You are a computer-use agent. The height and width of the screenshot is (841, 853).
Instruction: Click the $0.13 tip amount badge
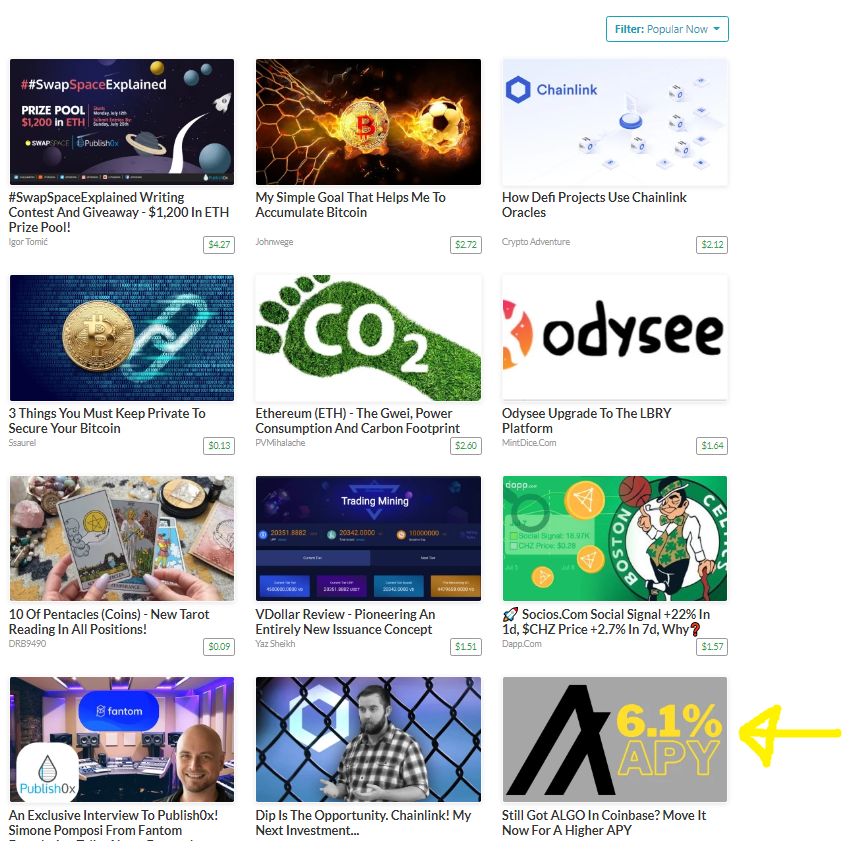(219, 446)
